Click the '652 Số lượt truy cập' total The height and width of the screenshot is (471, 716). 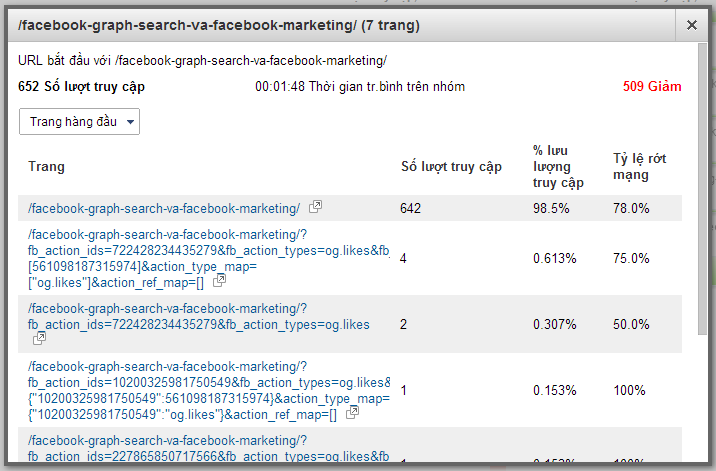point(81,87)
